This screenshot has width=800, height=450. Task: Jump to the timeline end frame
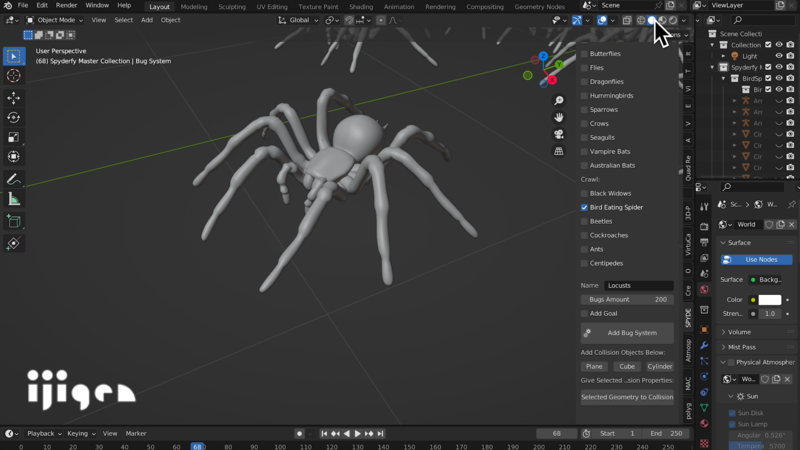[x=380, y=434]
